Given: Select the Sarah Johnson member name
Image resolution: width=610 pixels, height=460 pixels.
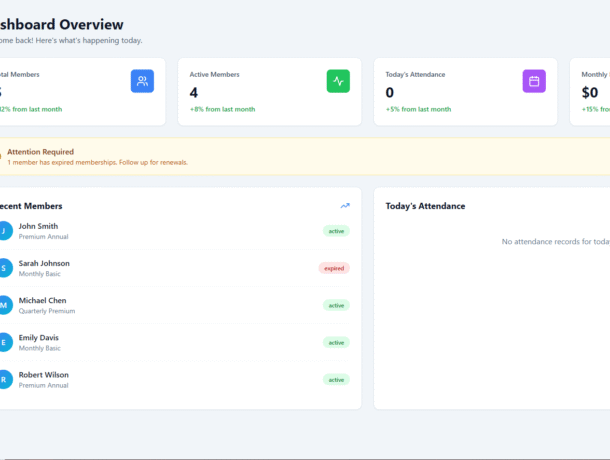Looking at the screenshot, I should tap(44, 263).
